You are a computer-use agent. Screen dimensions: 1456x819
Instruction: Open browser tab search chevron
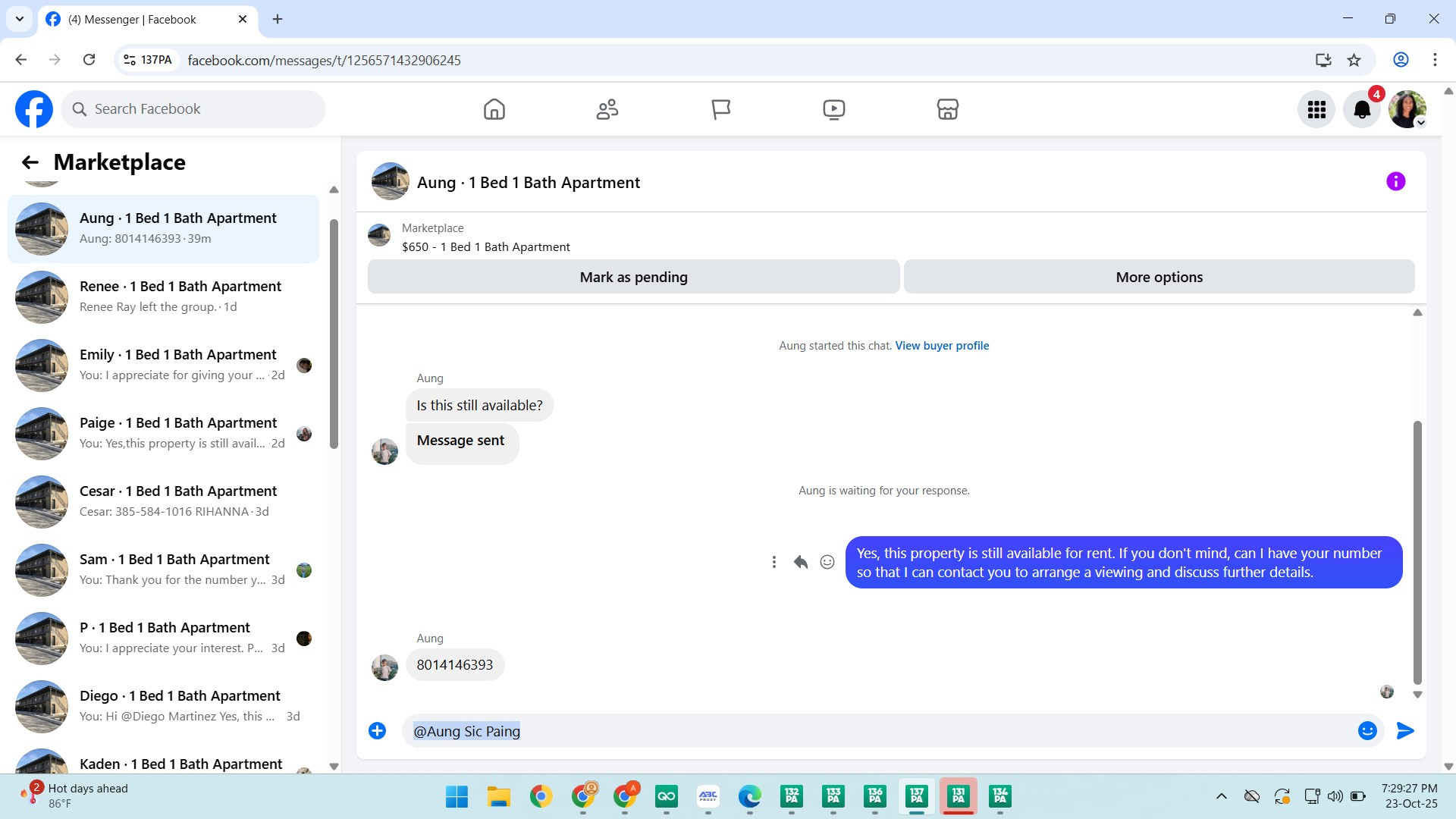(20, 19)
